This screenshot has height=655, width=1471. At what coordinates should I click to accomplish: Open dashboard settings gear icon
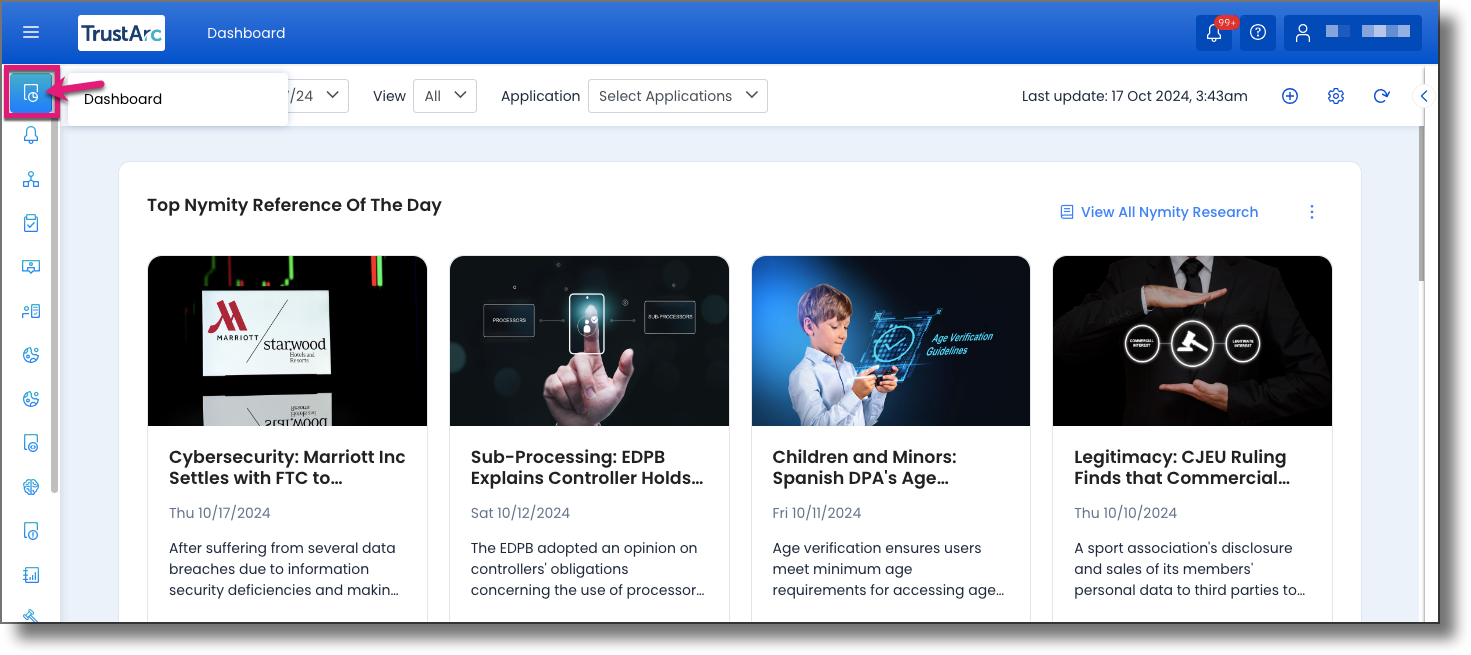(1336, 96)
